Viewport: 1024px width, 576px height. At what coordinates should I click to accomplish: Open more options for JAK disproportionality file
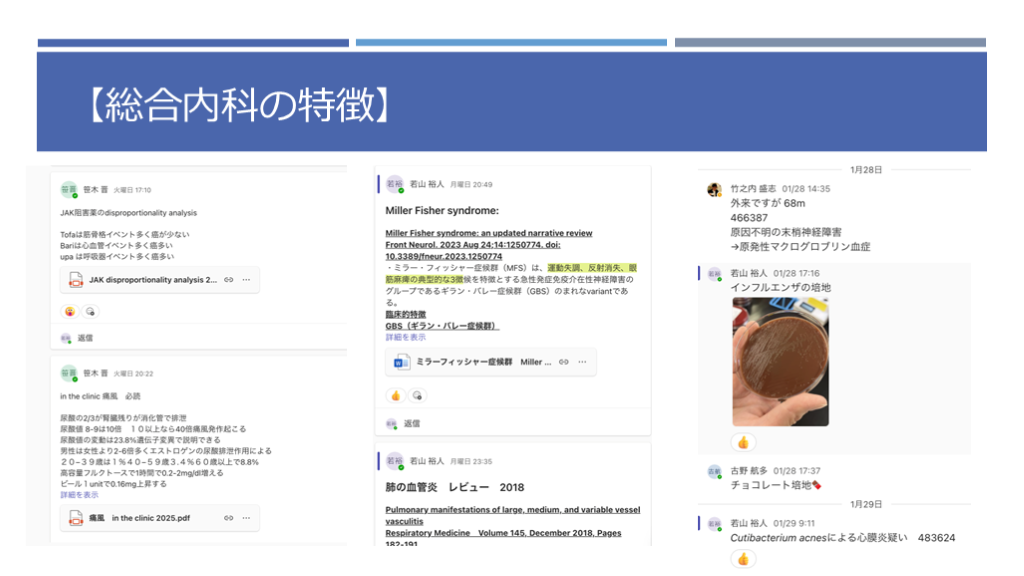[x=246, y=280]
